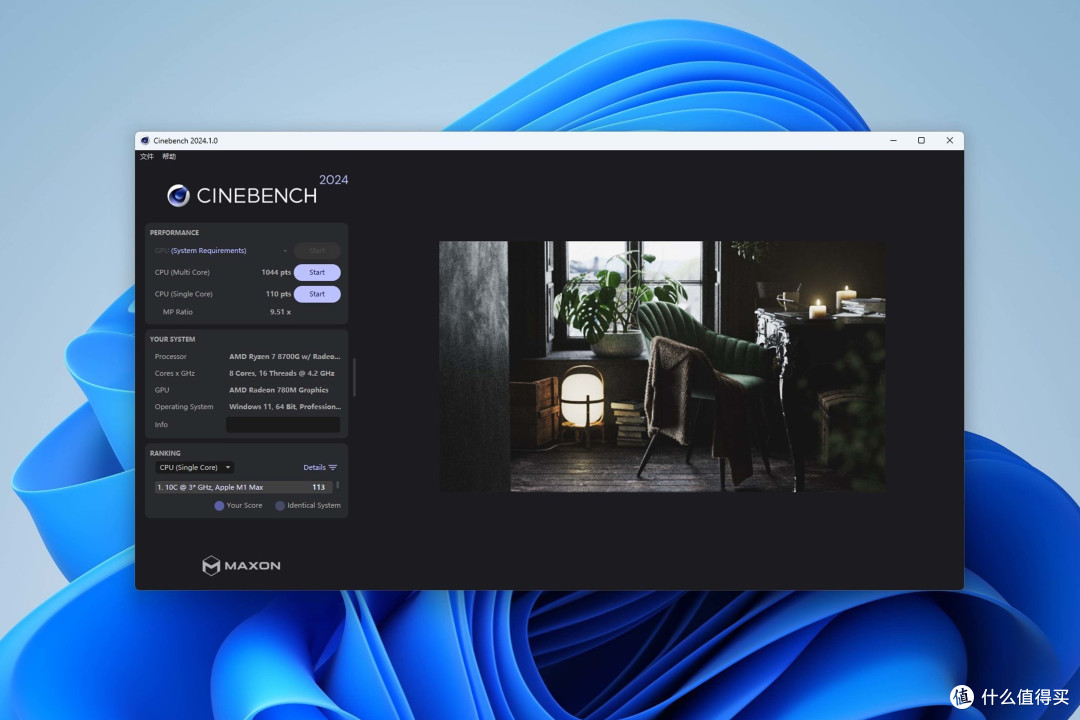Click the RANKING section header
This screenshot has height=720, width=1080.
point(165,453)
